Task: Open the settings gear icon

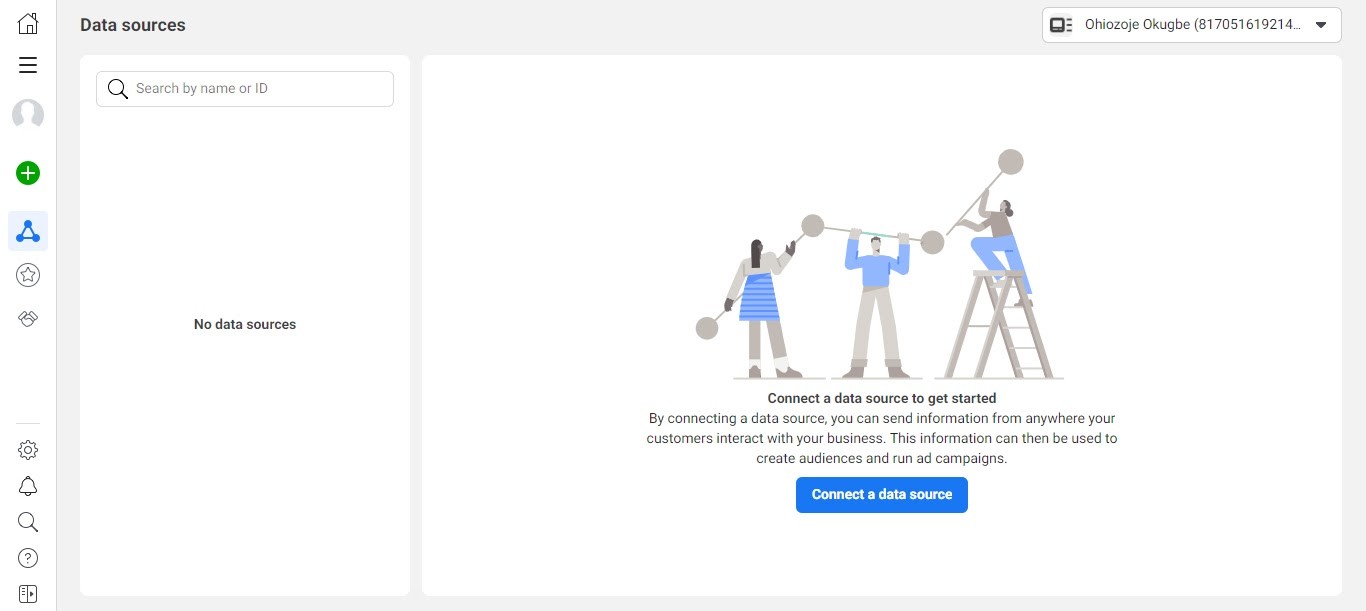Action: (28, 450)
